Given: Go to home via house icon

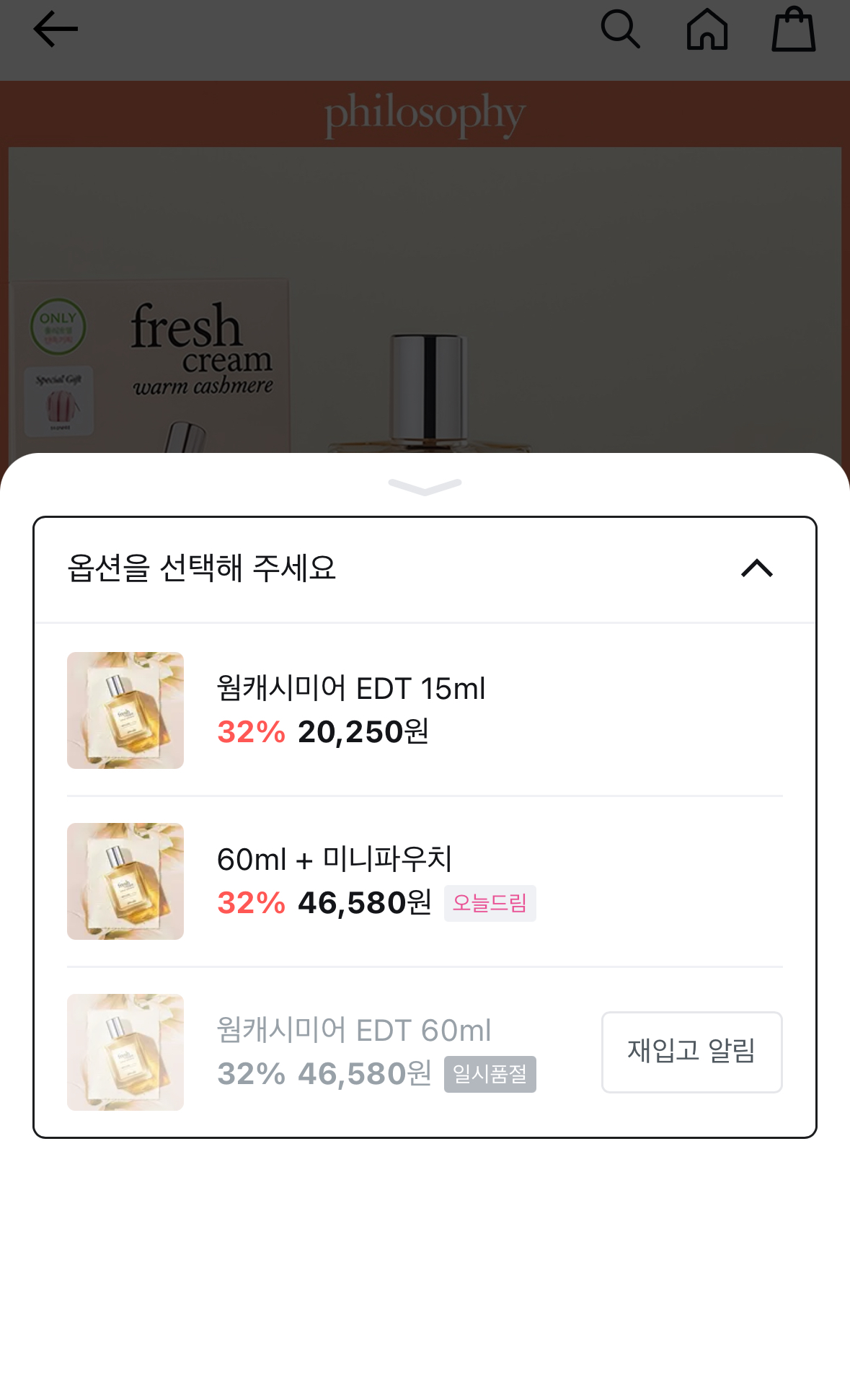Looking at the screenshot, I should point(707,30).
